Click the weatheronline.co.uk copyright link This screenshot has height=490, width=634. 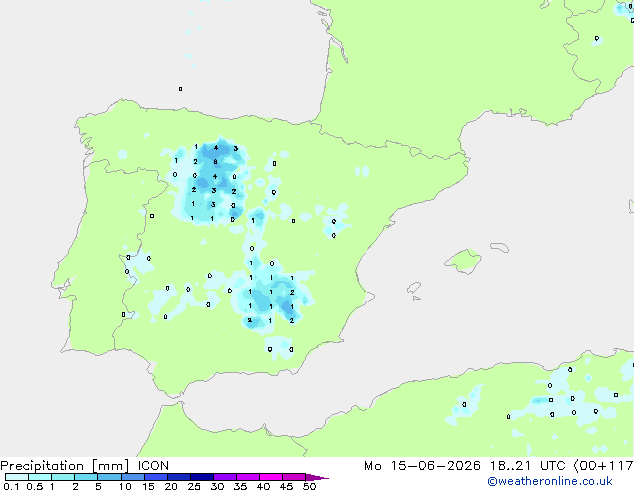click(550, 481)
